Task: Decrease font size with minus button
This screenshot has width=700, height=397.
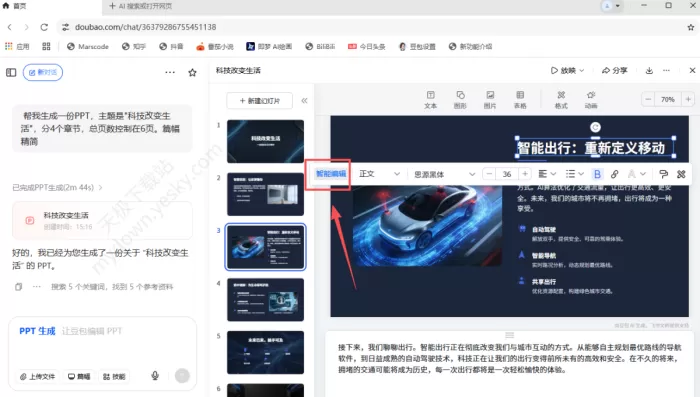Action: [x=490, y=174]
